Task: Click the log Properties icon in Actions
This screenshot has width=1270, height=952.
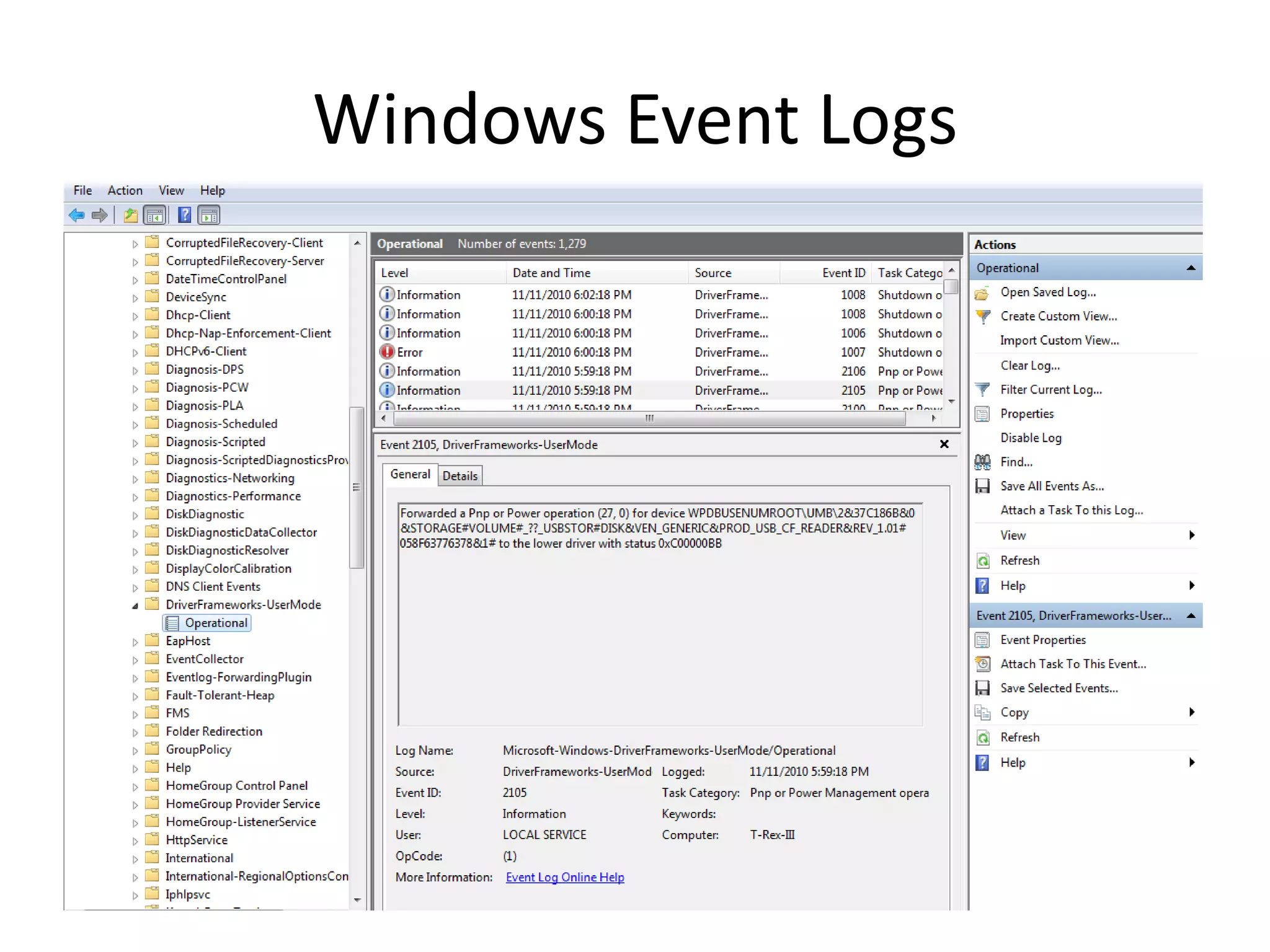Action: tap(982, 414)
